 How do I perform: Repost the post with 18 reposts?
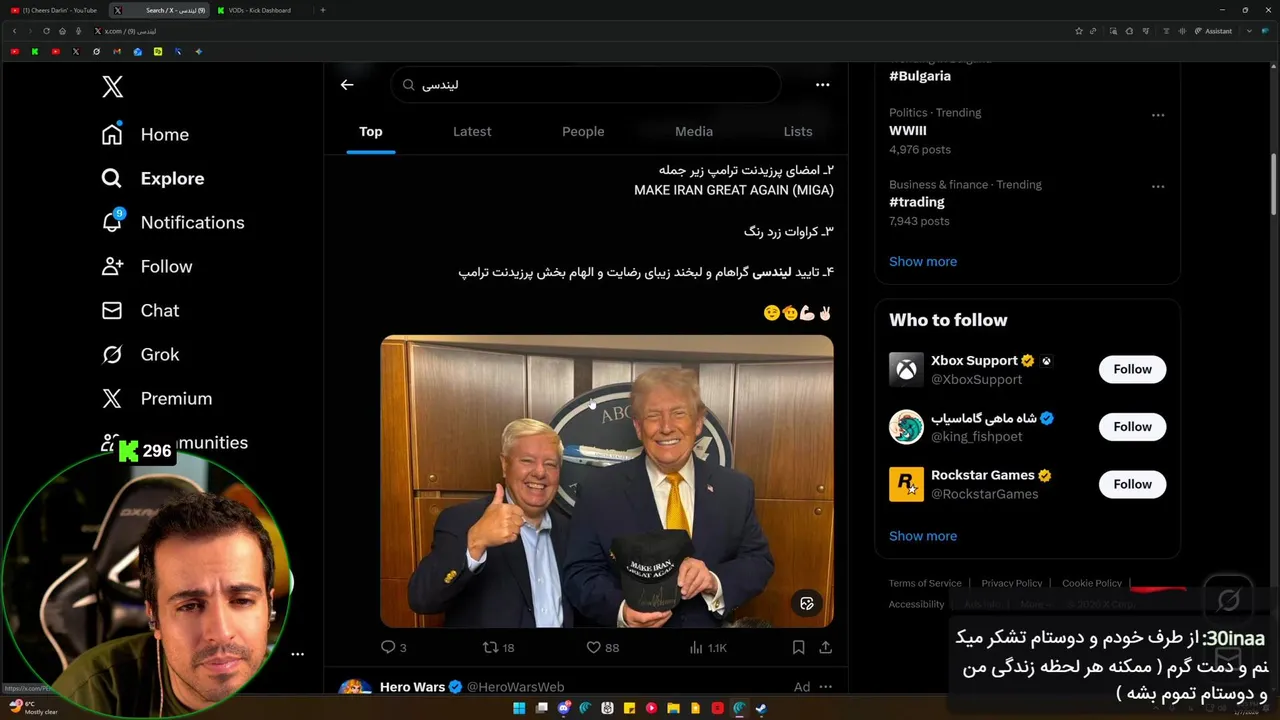pos(498,647)
